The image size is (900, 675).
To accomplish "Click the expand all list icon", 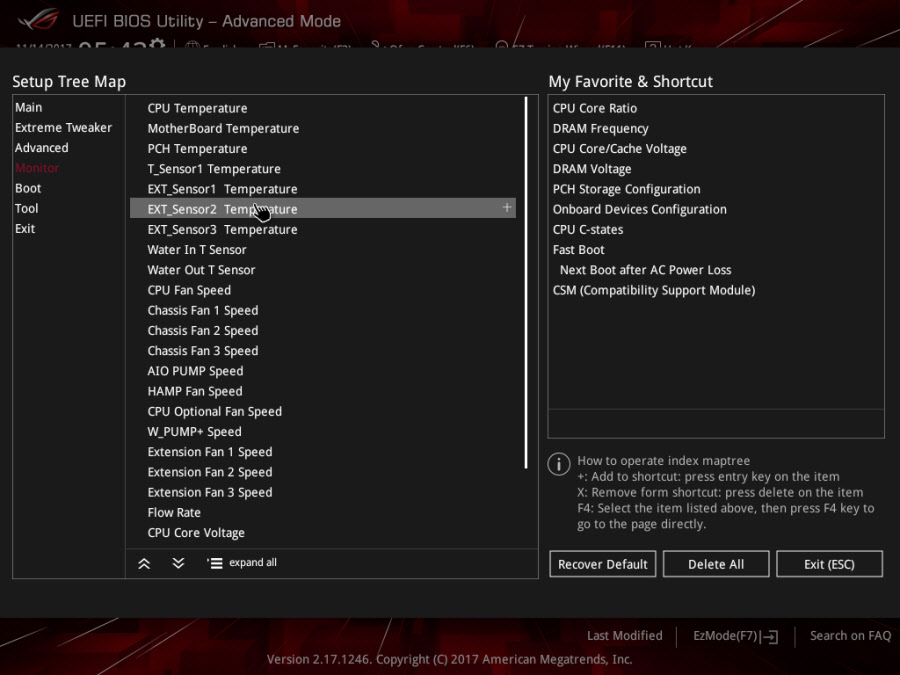I will coord(215,563).
